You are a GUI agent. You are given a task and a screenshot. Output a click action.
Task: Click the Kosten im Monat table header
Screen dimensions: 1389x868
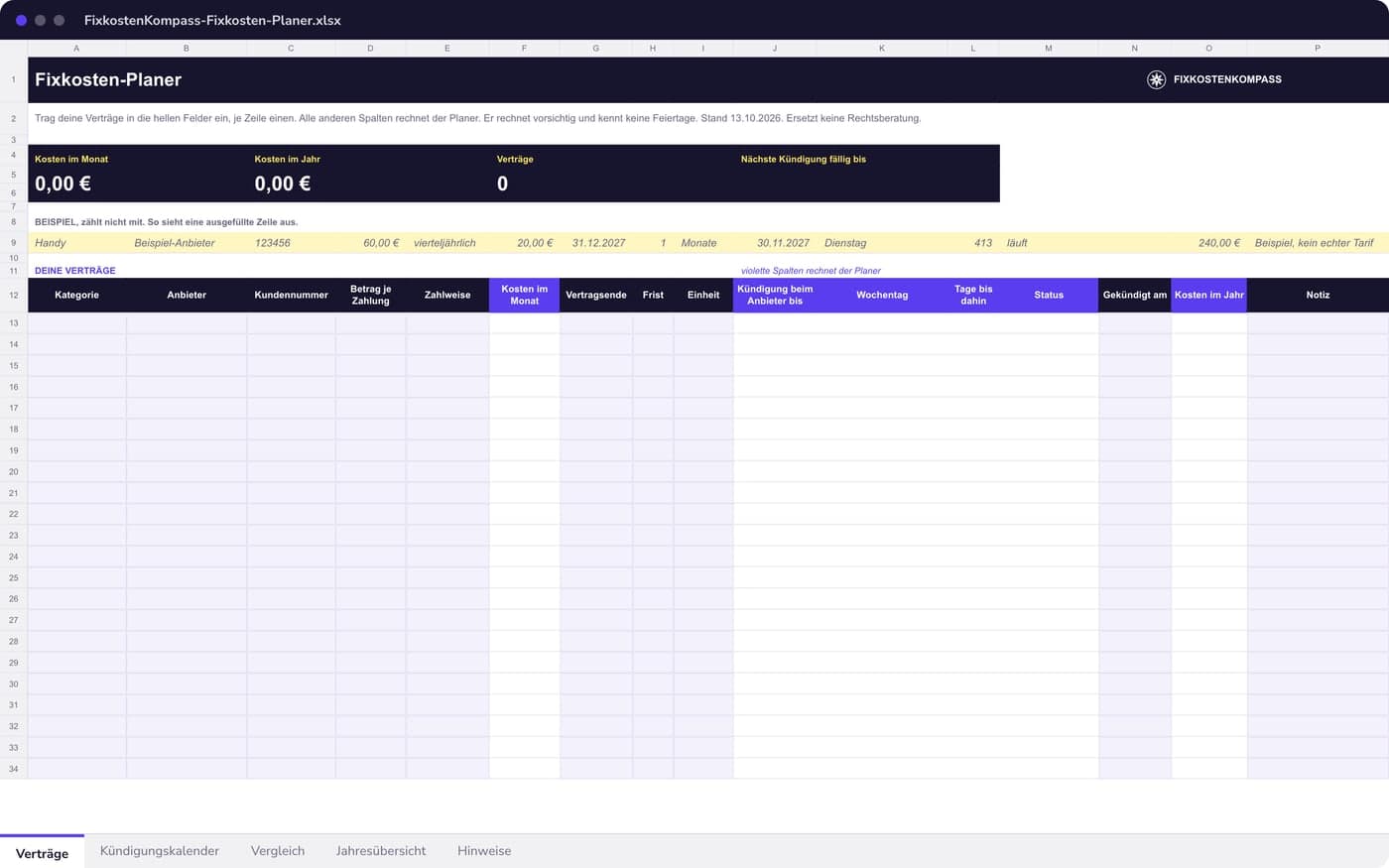point(525,295)
